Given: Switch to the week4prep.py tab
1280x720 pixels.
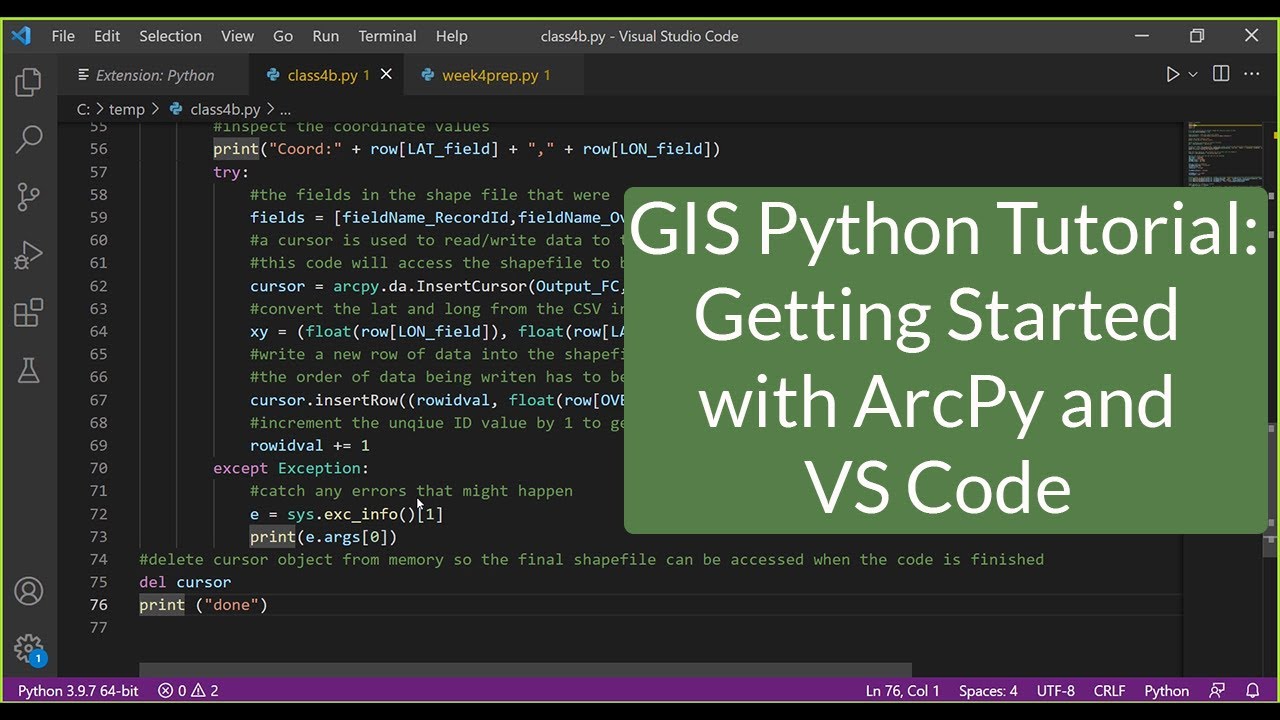Looking at the screenshot, I should 492,75.
